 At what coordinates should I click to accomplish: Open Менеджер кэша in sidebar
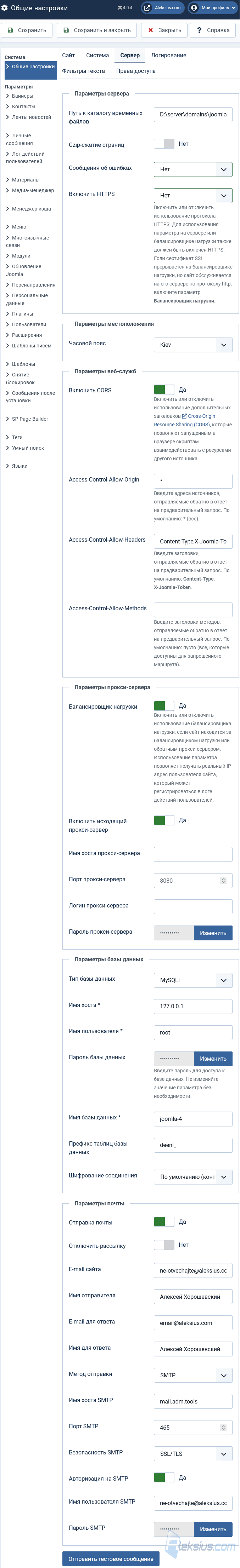[31, 209]
